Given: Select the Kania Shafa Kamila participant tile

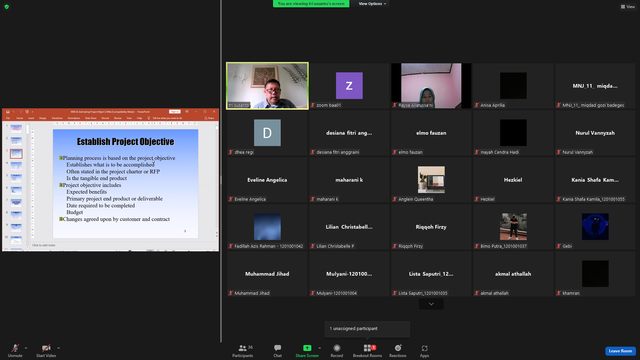Looking at the screenshot, I should (595, 180).
